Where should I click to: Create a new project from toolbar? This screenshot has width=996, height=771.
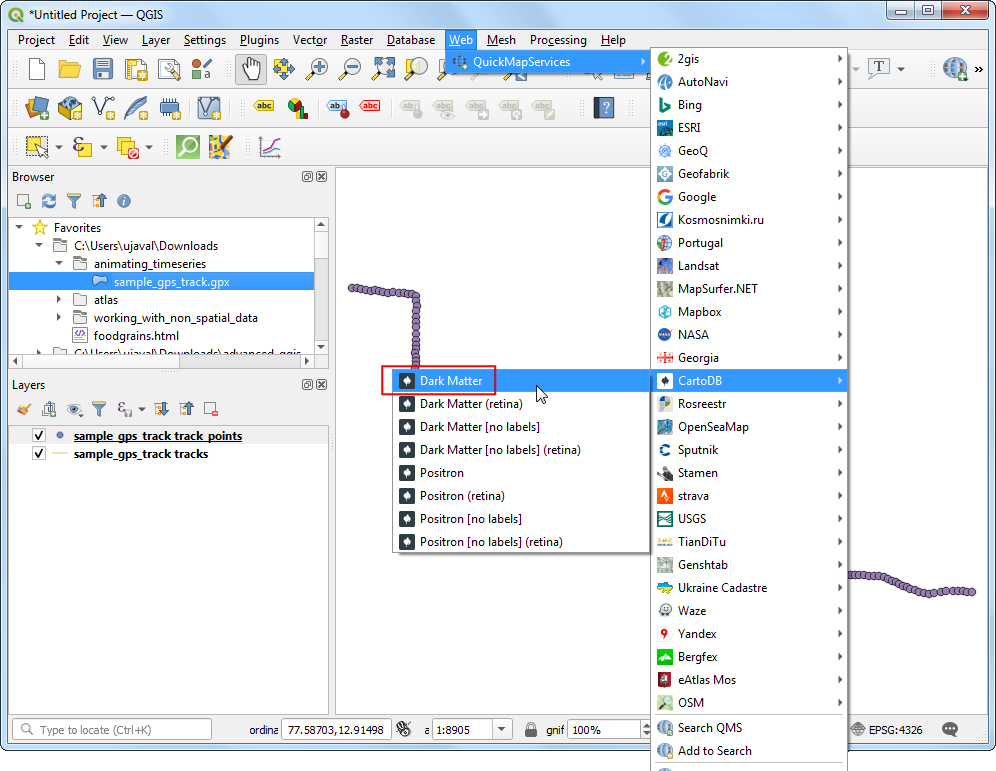pos(37,69)
